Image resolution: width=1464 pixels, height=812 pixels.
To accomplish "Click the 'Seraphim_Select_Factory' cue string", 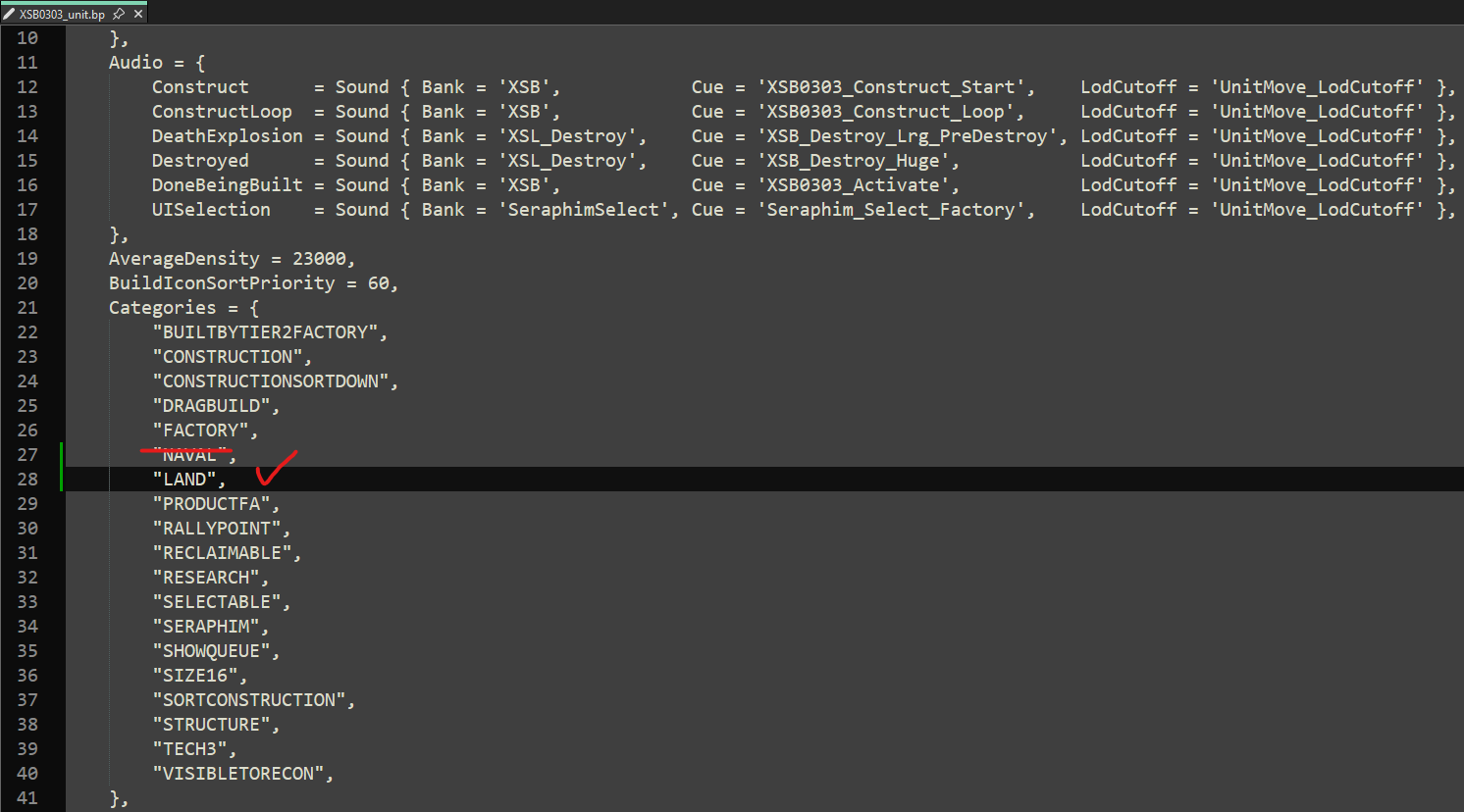I will [x=892, y=210].
